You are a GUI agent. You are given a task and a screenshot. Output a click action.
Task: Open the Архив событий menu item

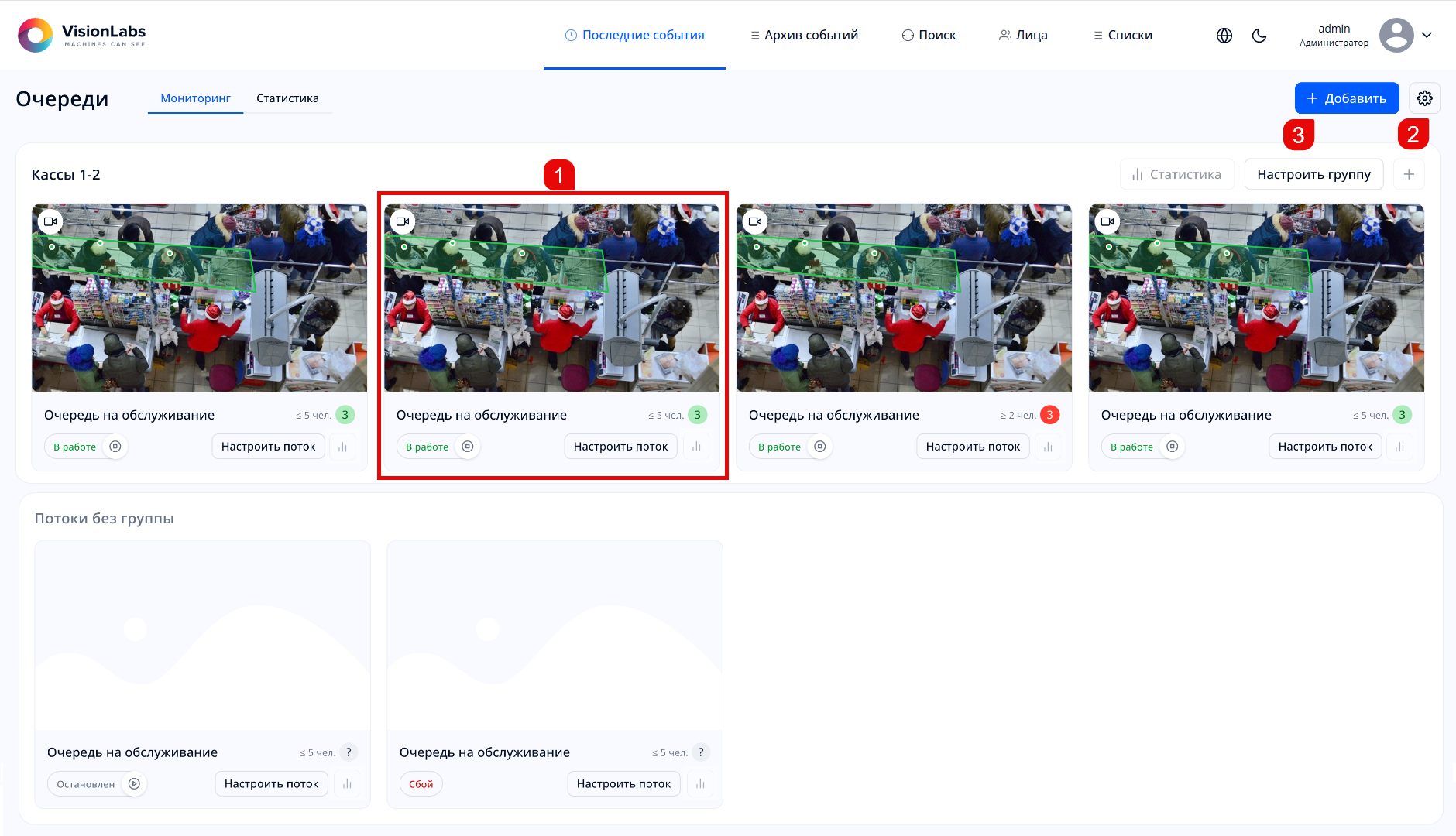(804, 36)
